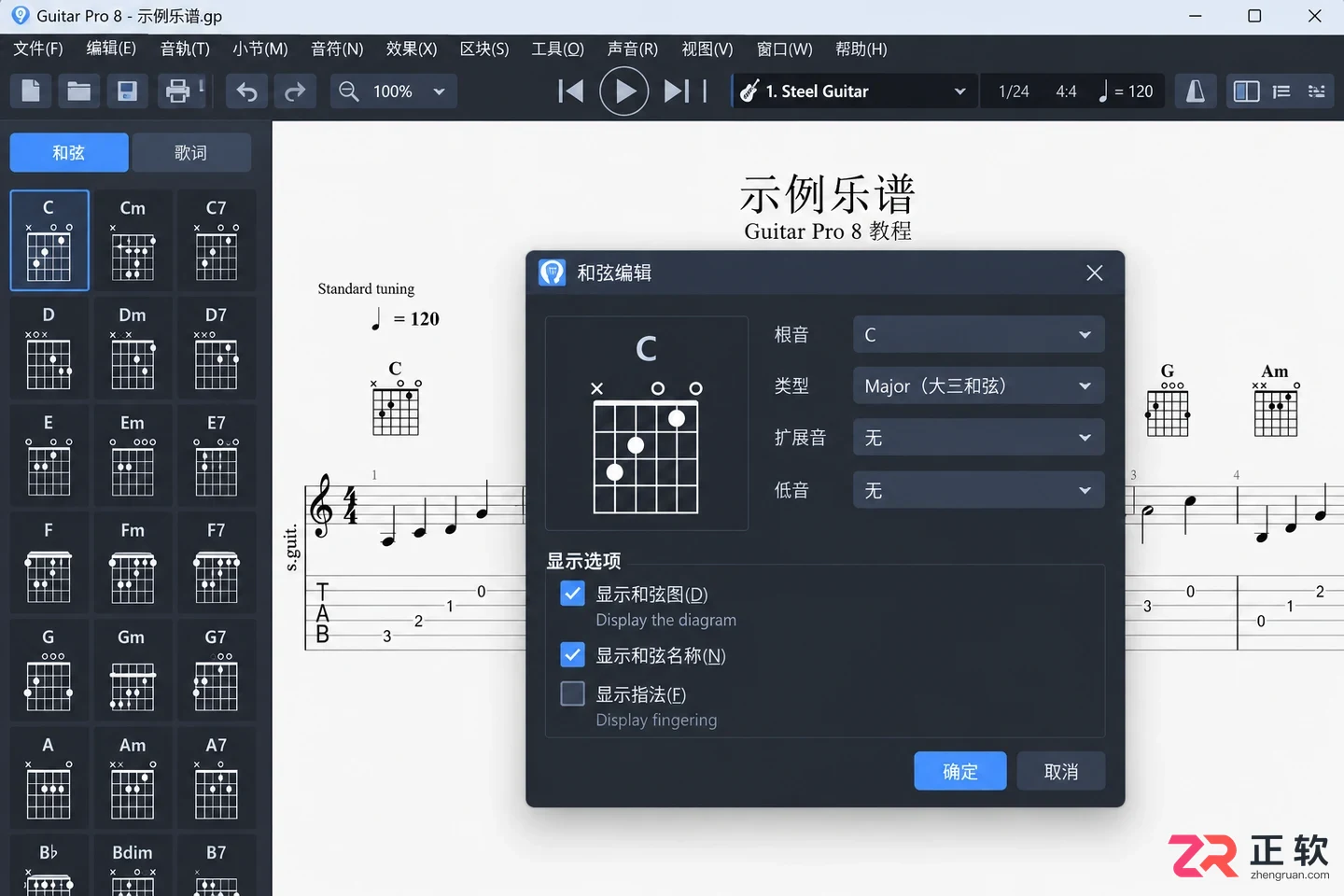Click the steel guitar instrument icon
1344x896 pixels.
[749, 91]
